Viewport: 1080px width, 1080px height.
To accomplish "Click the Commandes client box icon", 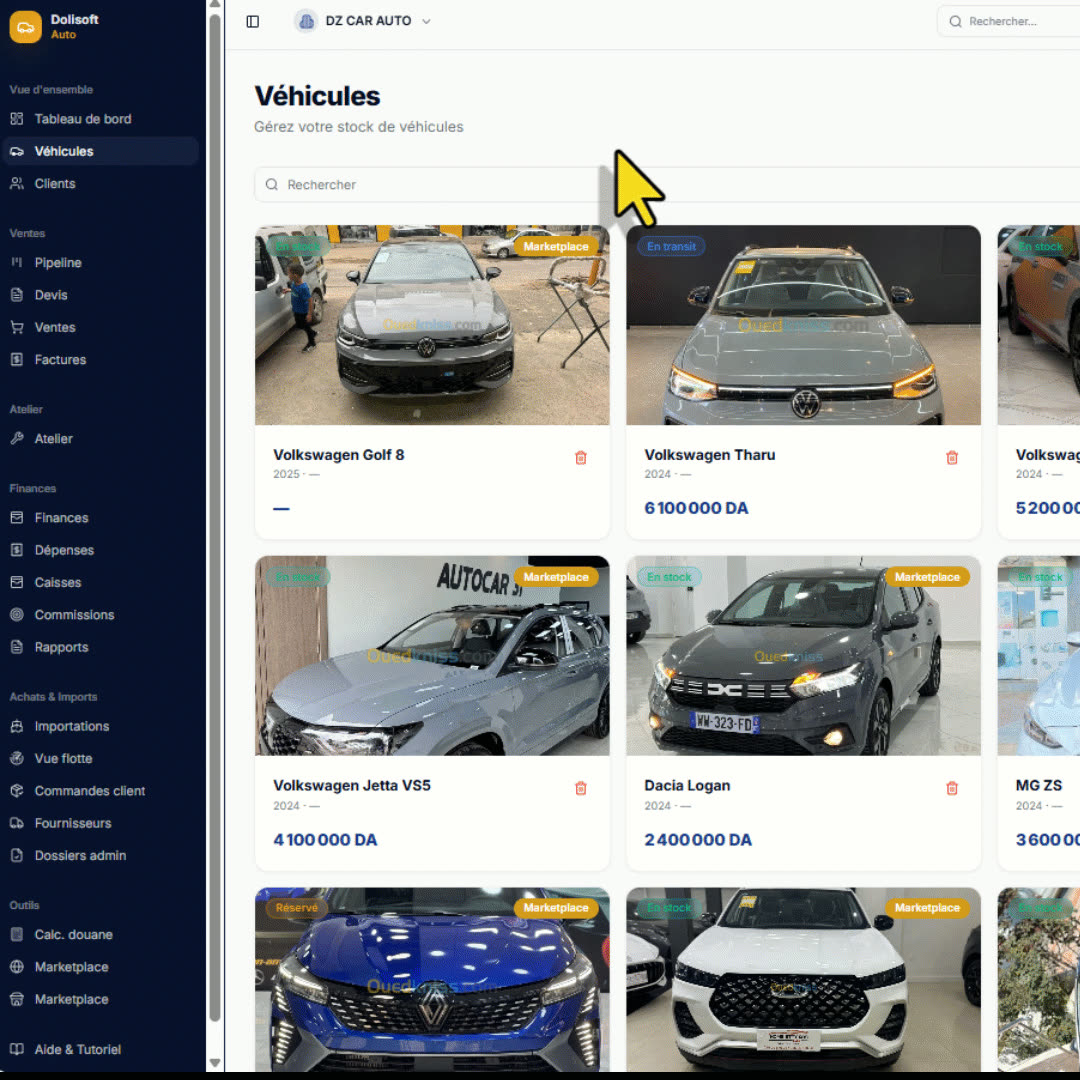I will click(17, 791).
